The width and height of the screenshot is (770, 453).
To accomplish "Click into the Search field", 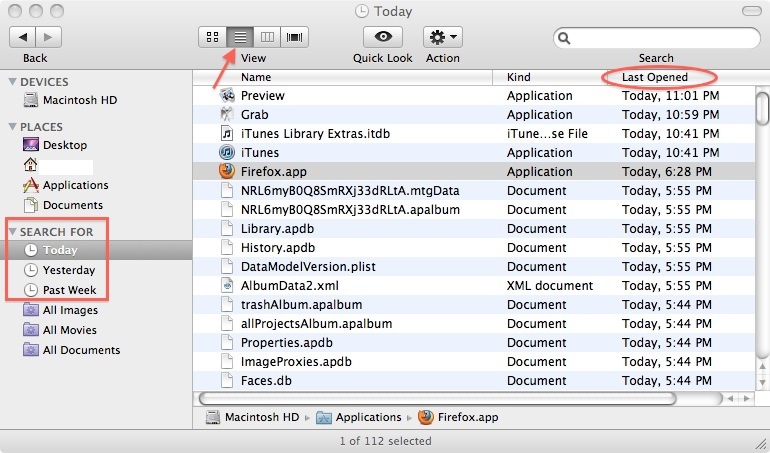I will 657,38.
